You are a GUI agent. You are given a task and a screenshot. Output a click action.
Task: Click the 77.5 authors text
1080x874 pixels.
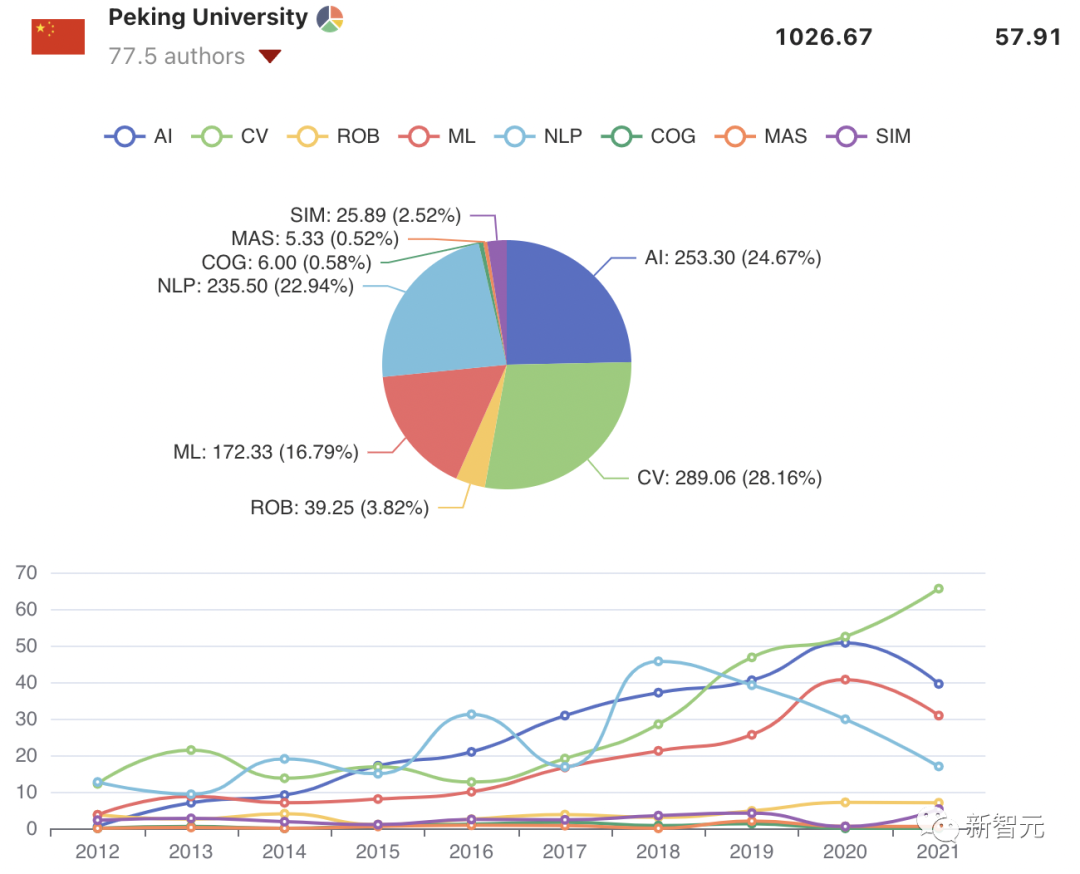click(x=176, y=57)
